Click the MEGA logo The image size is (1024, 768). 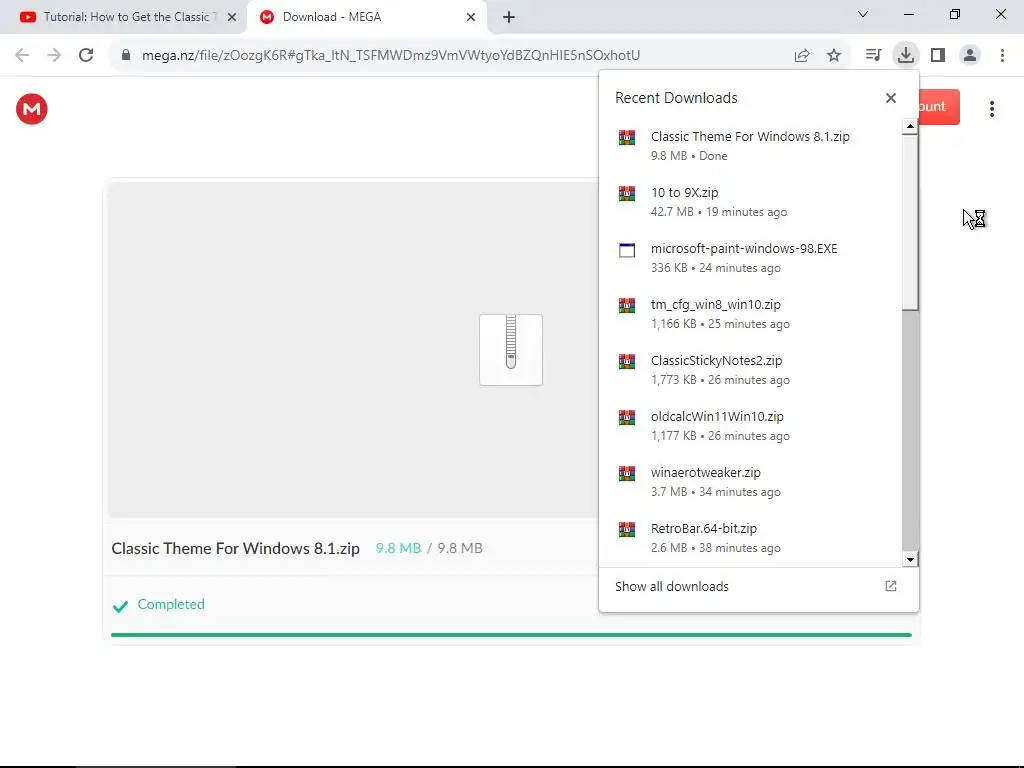(x=31, y=109)
